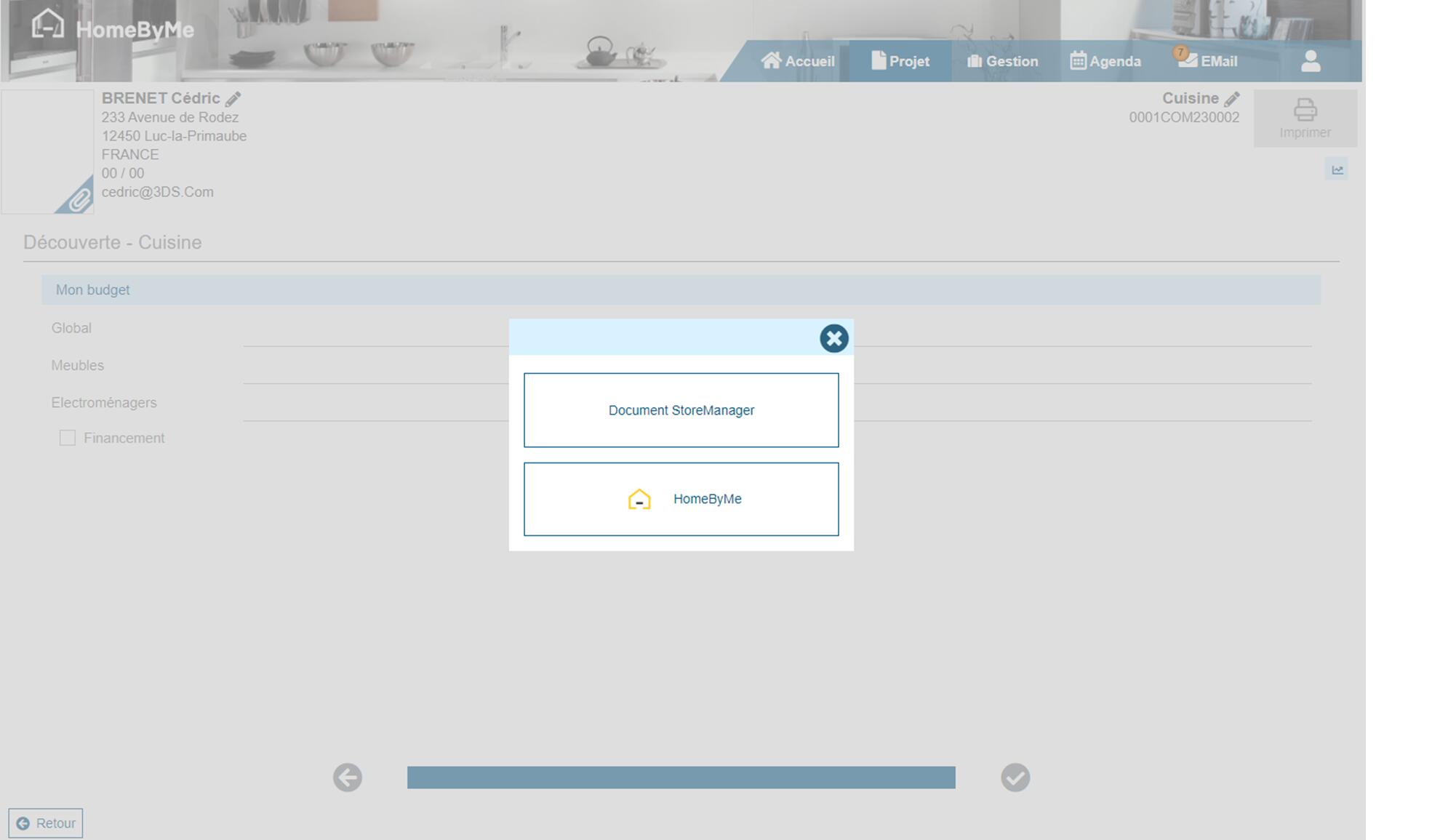Screen dimensions: 1440x840
Task: Validate with the checkmark icon
Action: 1015,777
